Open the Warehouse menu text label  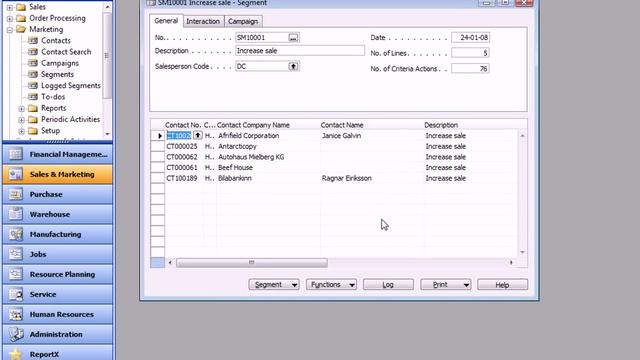coord(50,214)
